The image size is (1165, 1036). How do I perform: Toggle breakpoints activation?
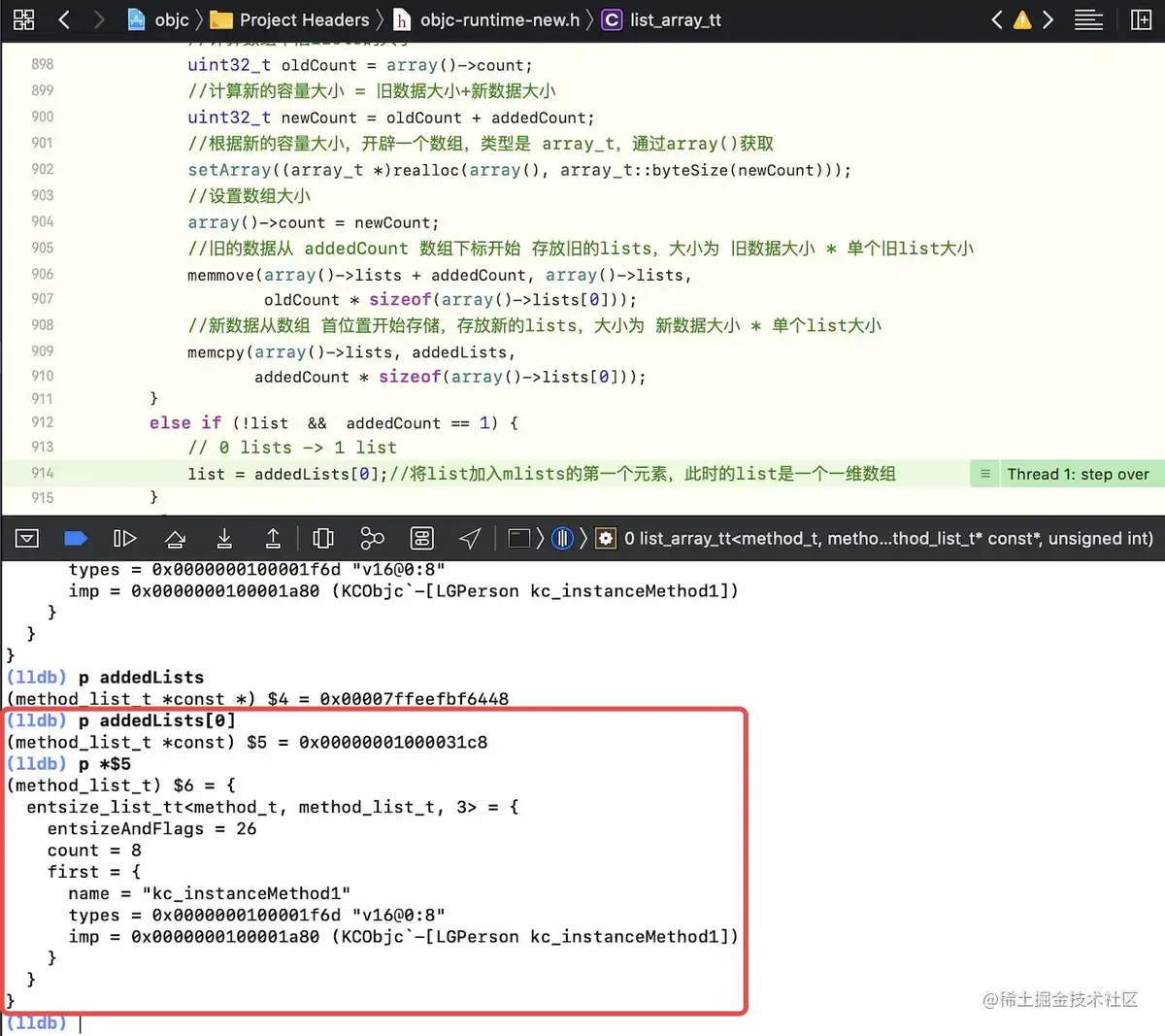tap(76, 538)
